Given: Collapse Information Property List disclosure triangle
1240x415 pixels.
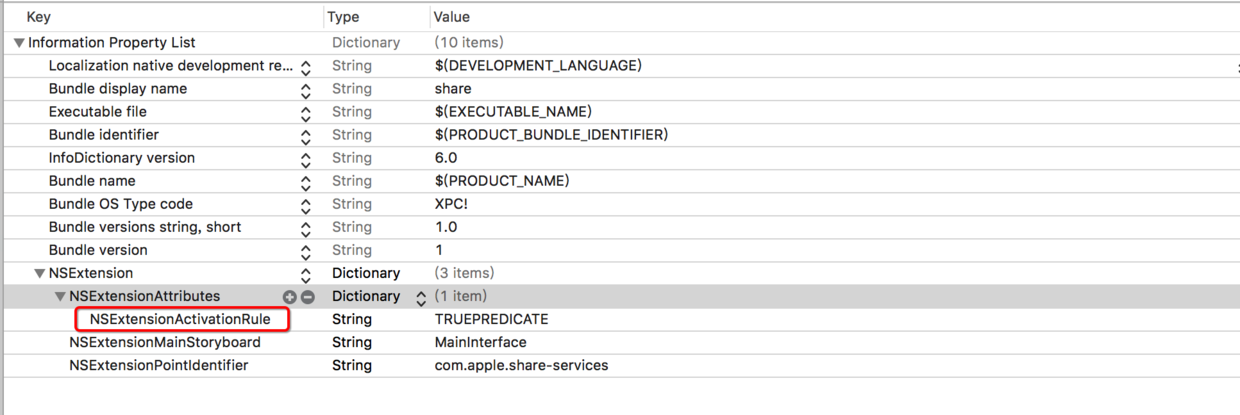Looking at the screenshot, I should tap(19, 43).
